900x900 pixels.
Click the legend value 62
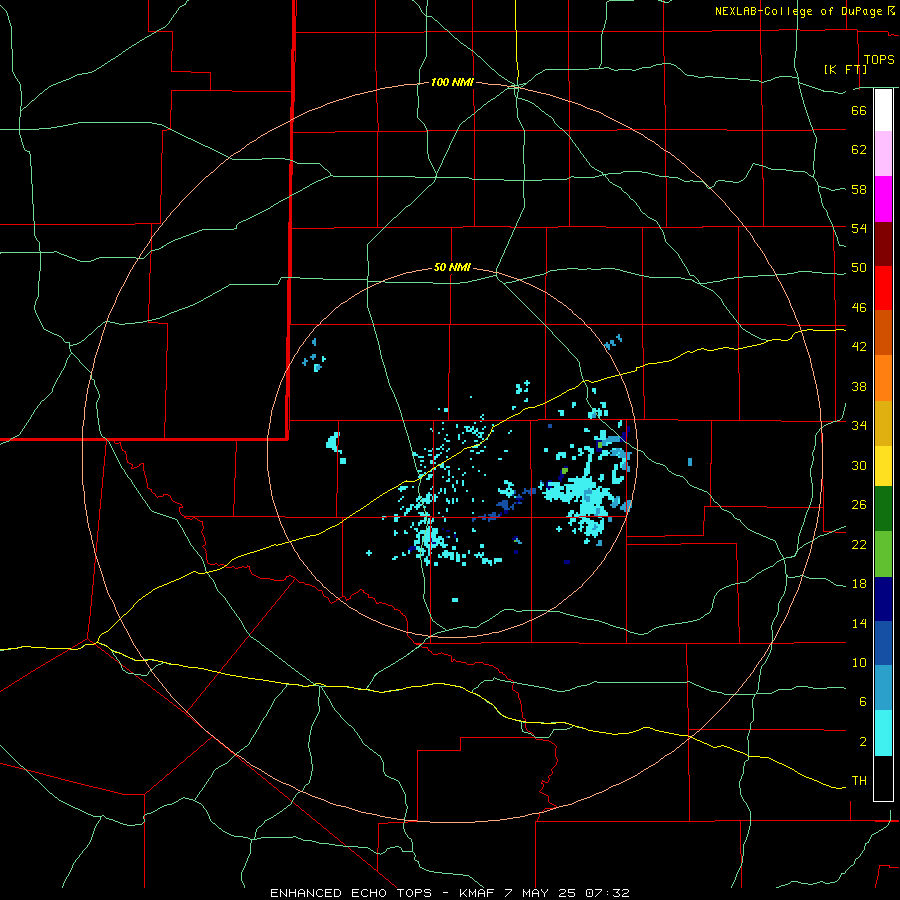(x=859, y=150)
